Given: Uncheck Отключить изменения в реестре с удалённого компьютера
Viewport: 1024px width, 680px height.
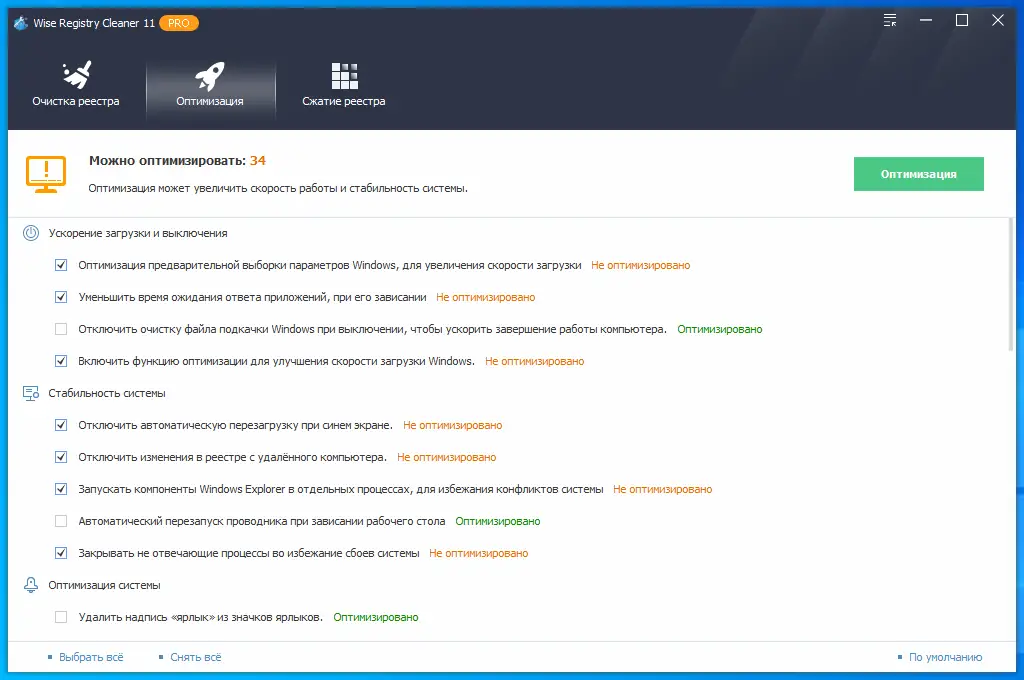Looking at the screenshot, I should coord(61,457).
